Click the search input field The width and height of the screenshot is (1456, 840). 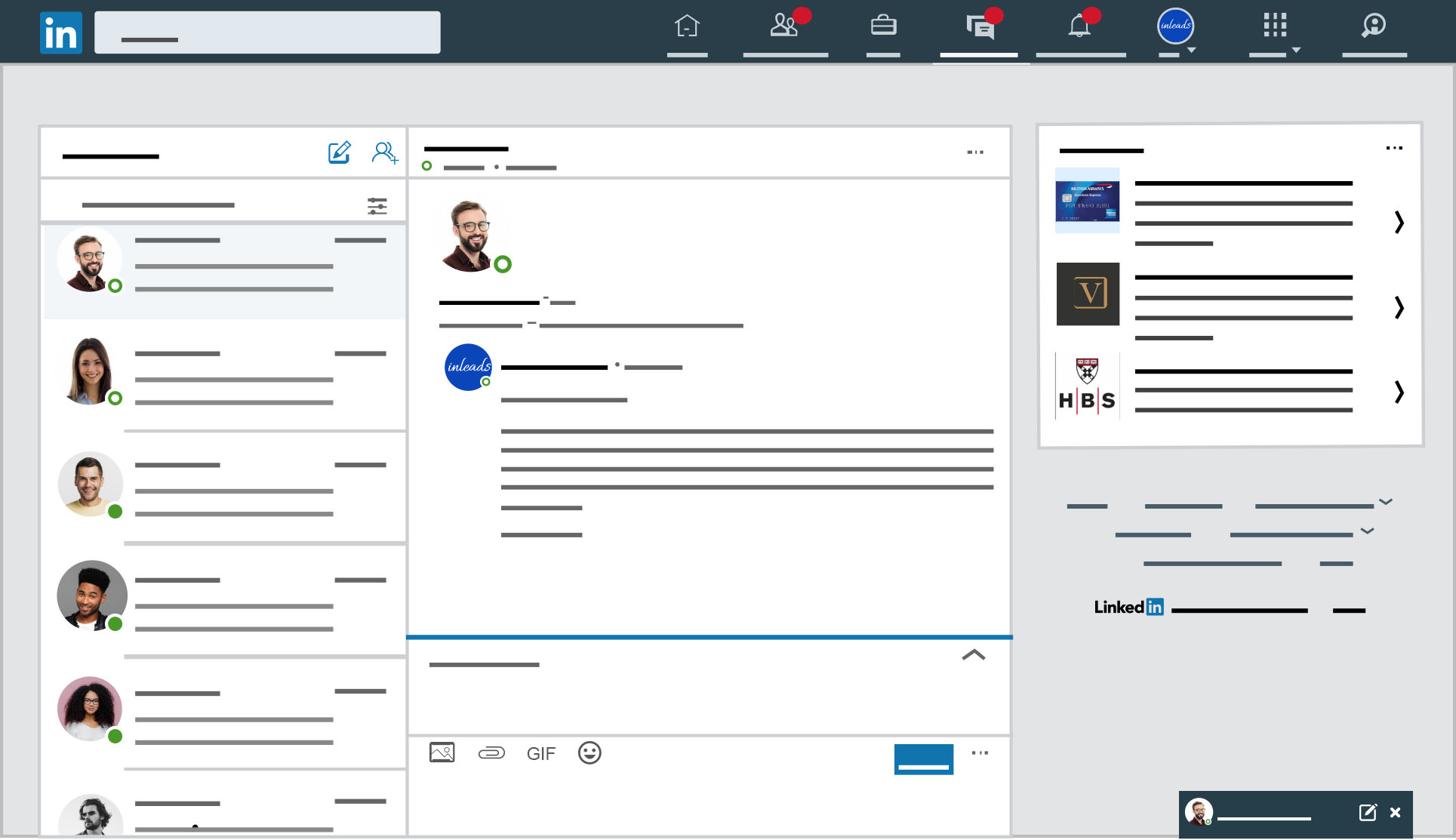point(267,32)
